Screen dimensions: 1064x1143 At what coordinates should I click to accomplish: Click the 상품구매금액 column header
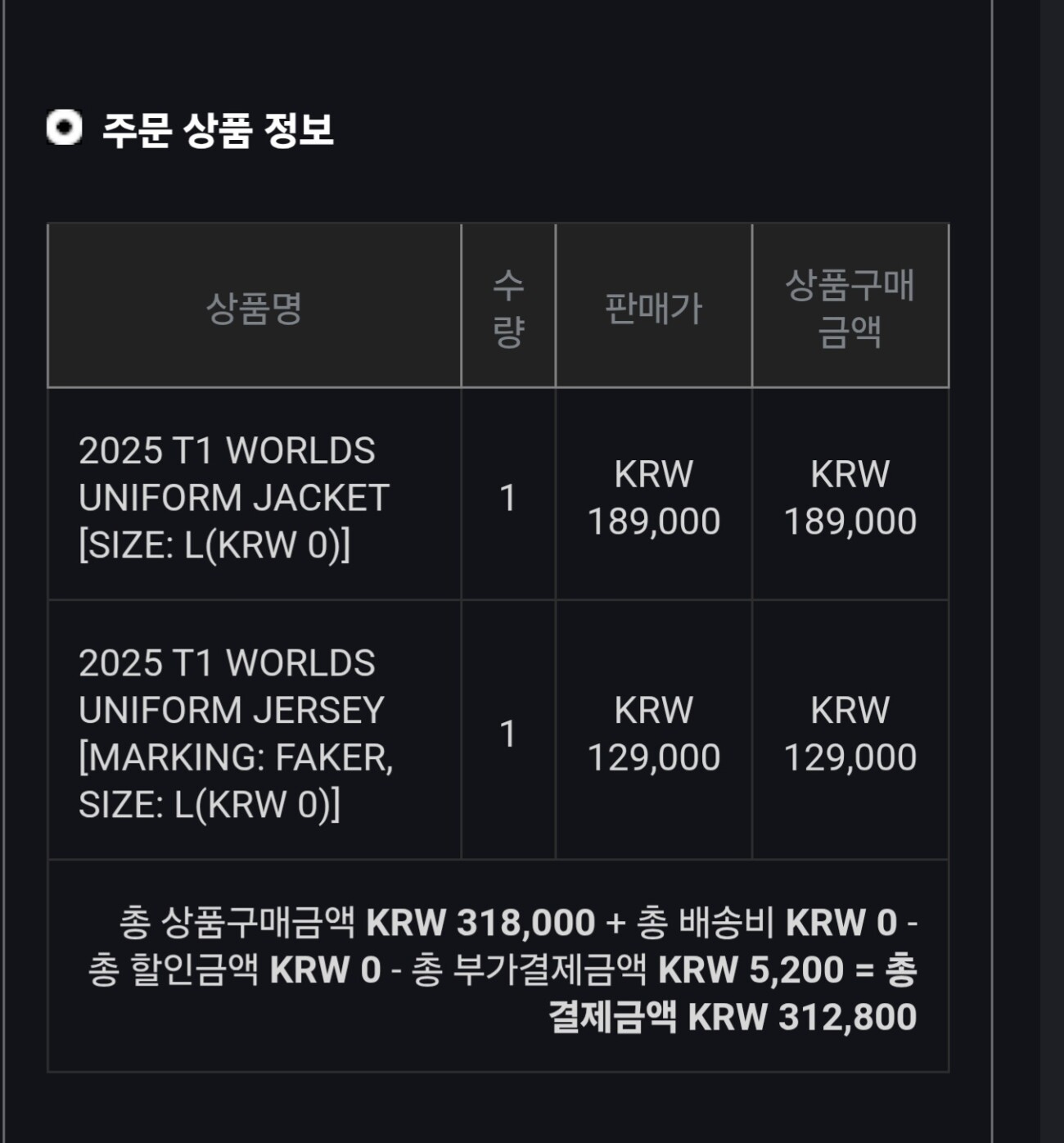pyautogui.click(x=850, y=308)
